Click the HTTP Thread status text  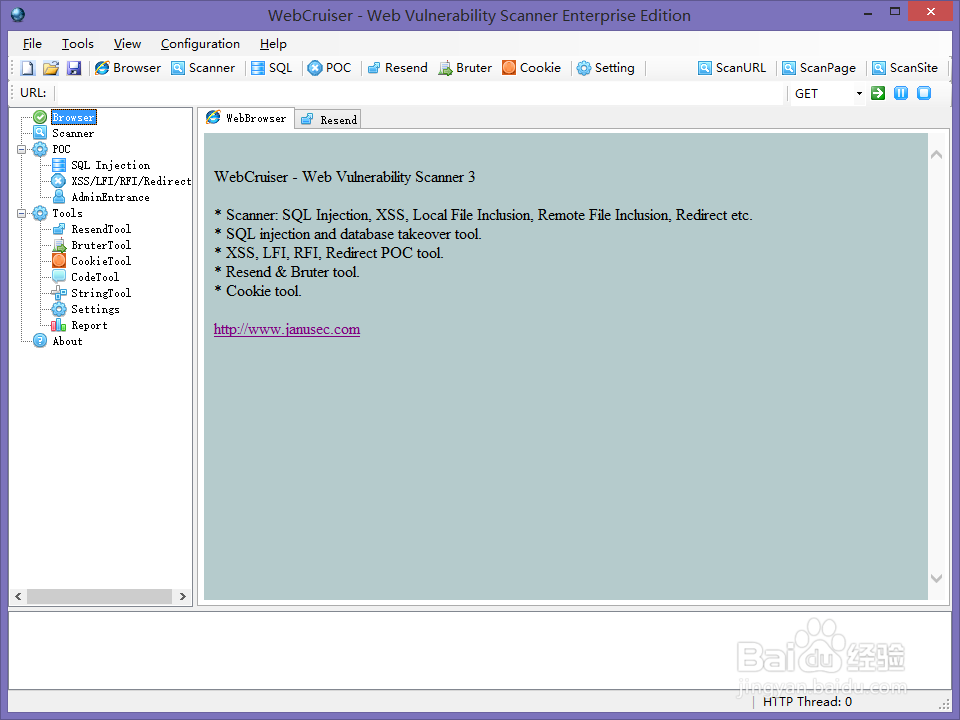807,702
